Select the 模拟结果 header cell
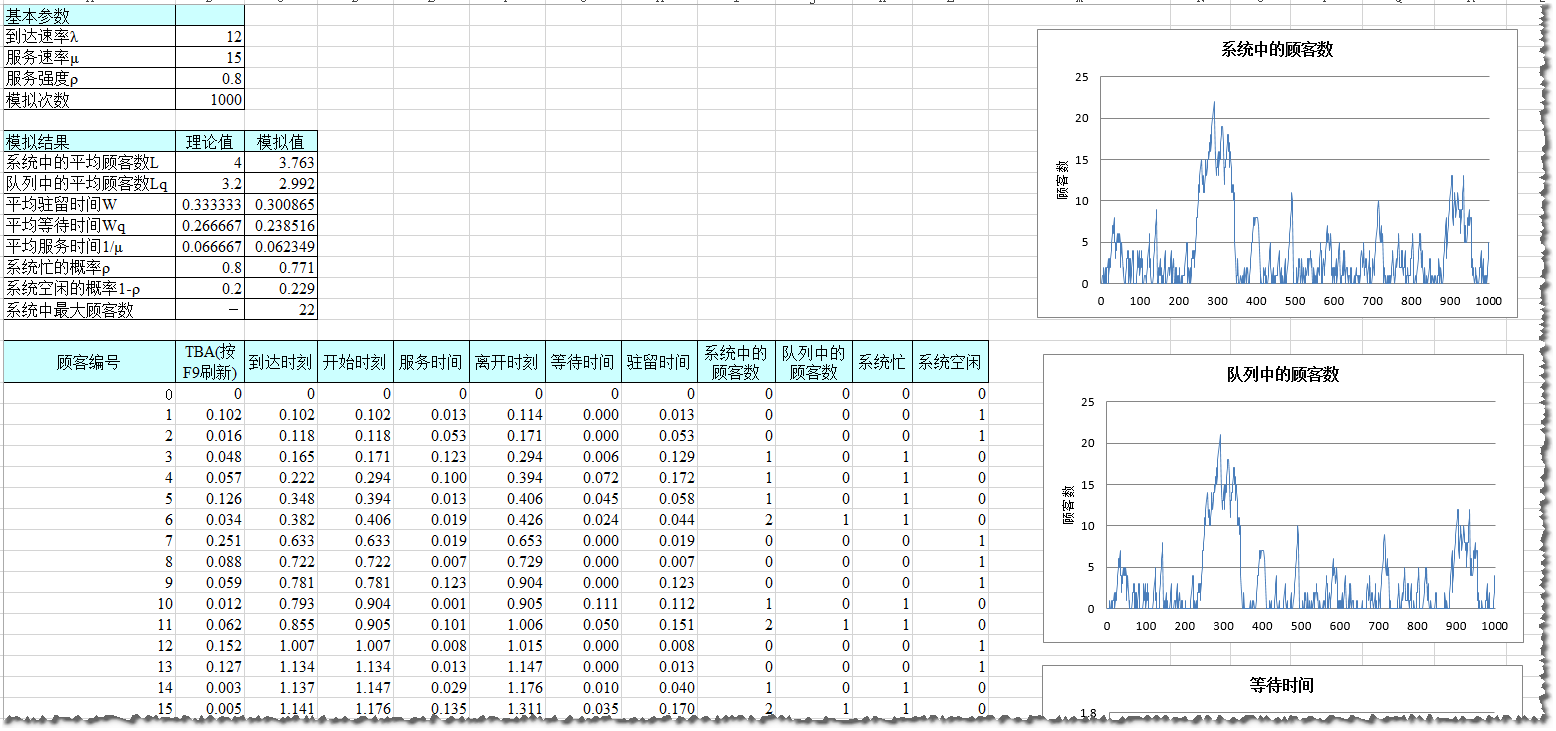The image size is (1556, 731). (x=89, y=142)
